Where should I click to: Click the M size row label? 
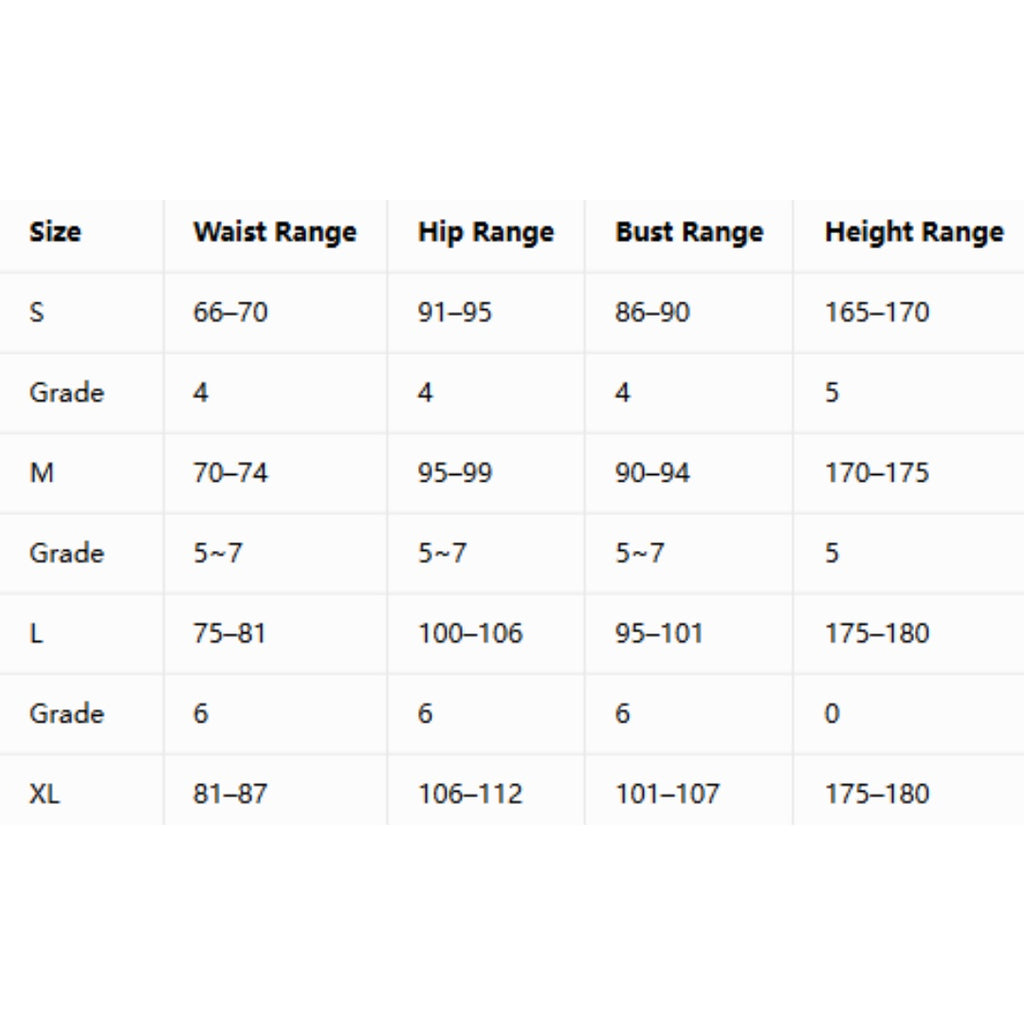(x=41, y=473)
